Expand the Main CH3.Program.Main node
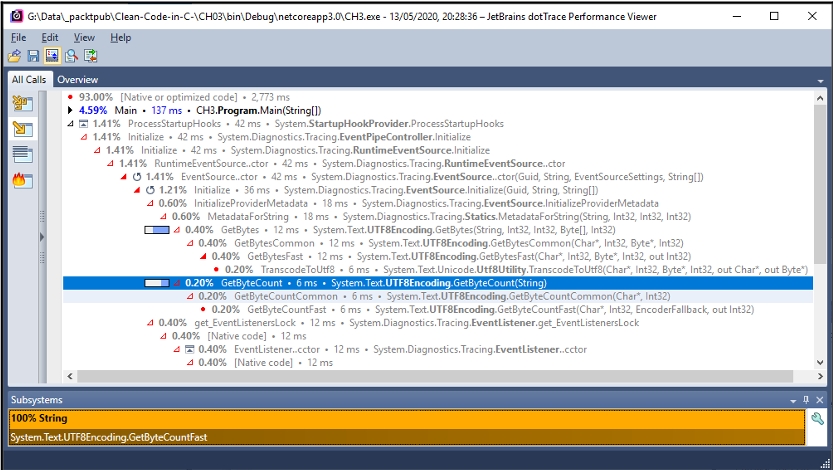 70,110
